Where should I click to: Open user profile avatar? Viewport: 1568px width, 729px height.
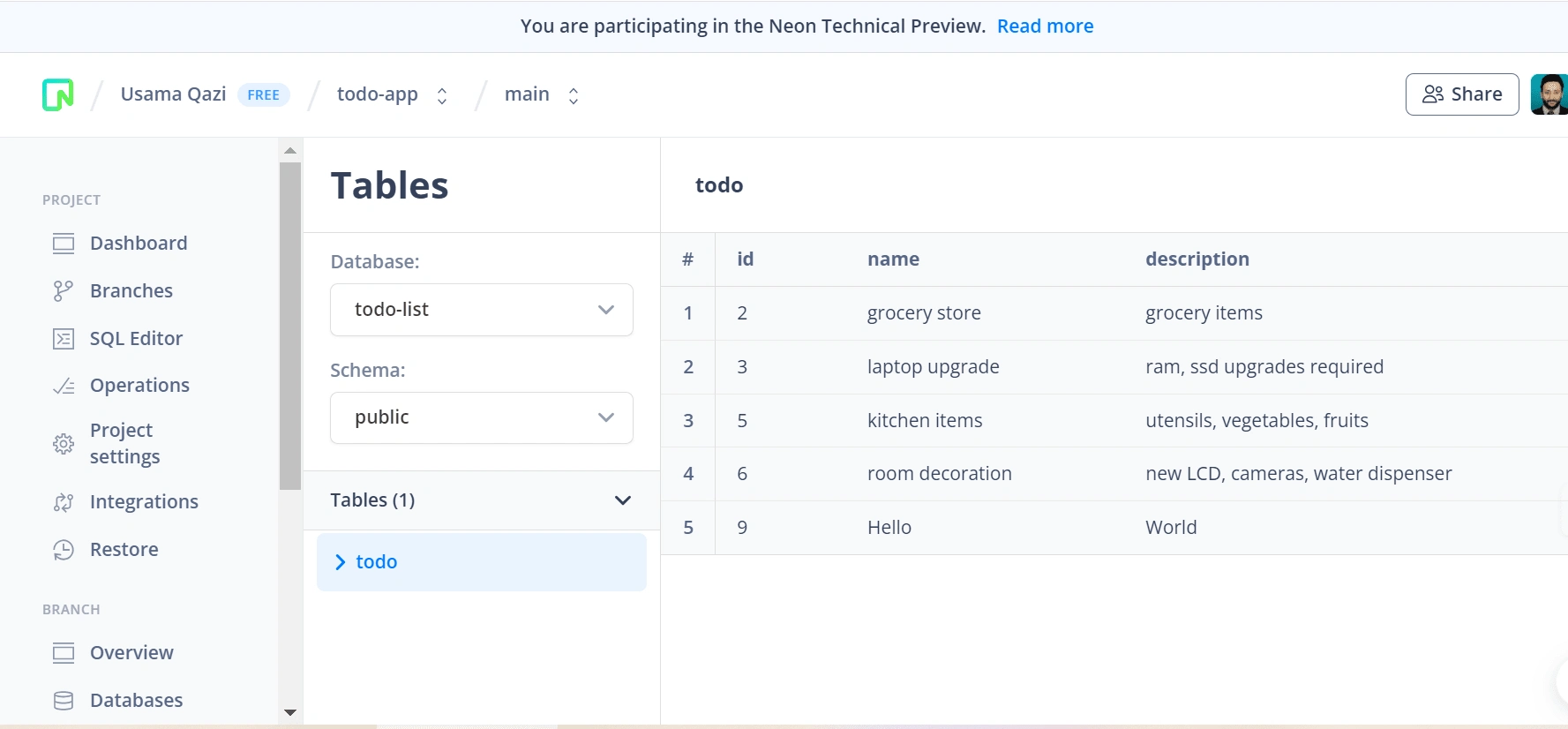(x=1549, y=94)
